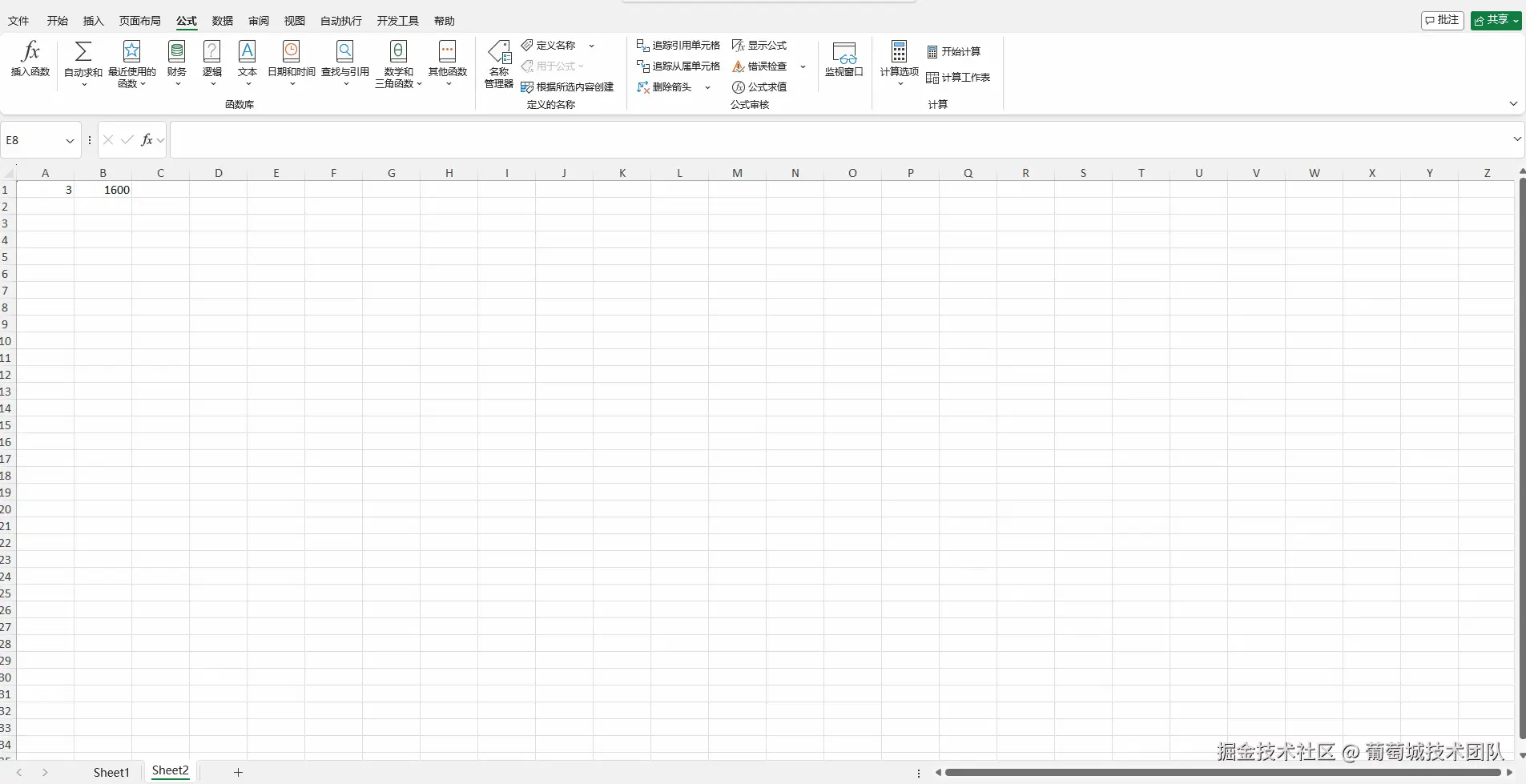
Task: Click the horizontal scrollbar thumb
Action: [1222, 773]
